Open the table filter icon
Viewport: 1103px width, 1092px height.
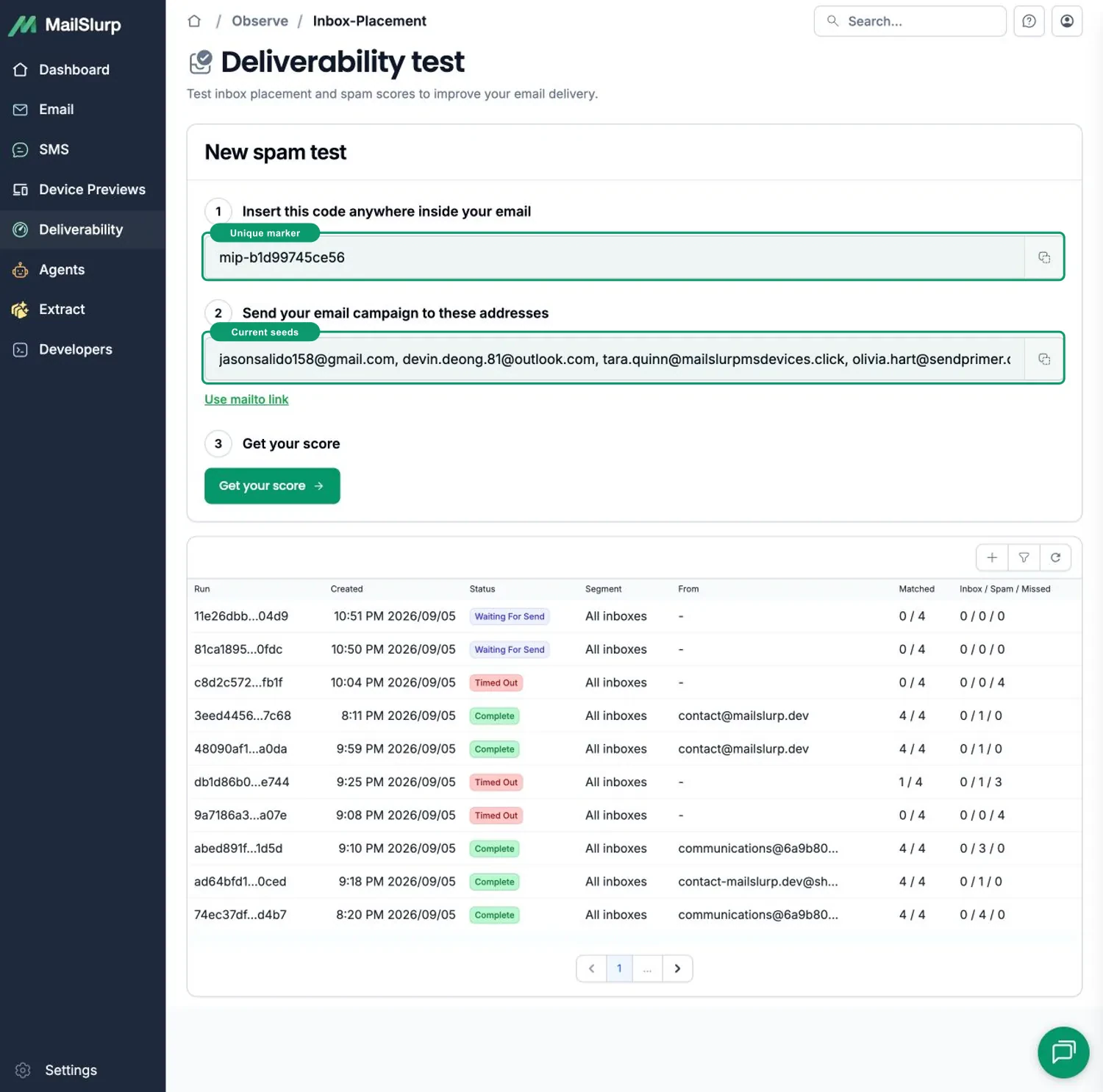(1024, 557)
